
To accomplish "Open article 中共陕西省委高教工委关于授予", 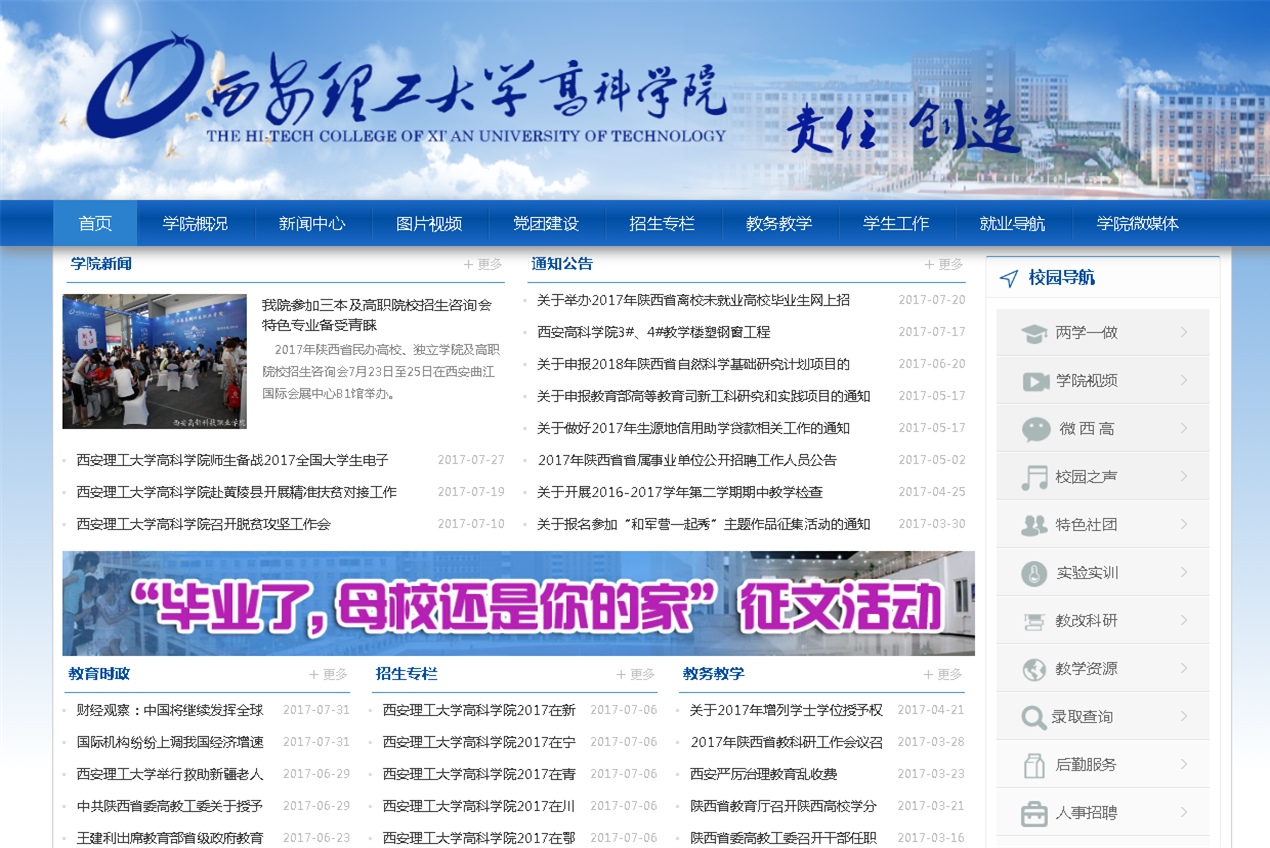I will [170, 806].
